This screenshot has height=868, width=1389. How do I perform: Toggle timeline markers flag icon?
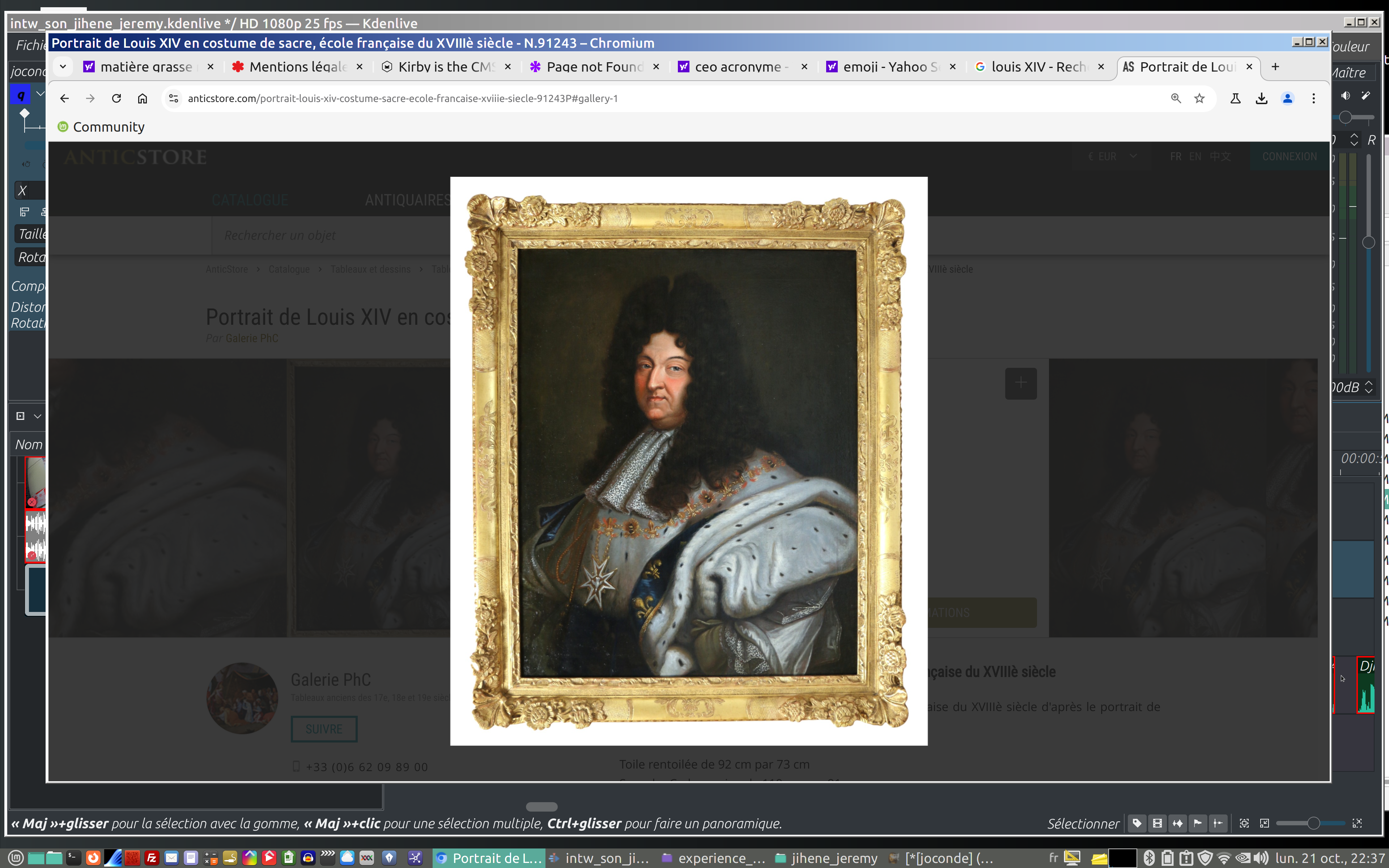pyautogui.click(x=1198, y=823)
